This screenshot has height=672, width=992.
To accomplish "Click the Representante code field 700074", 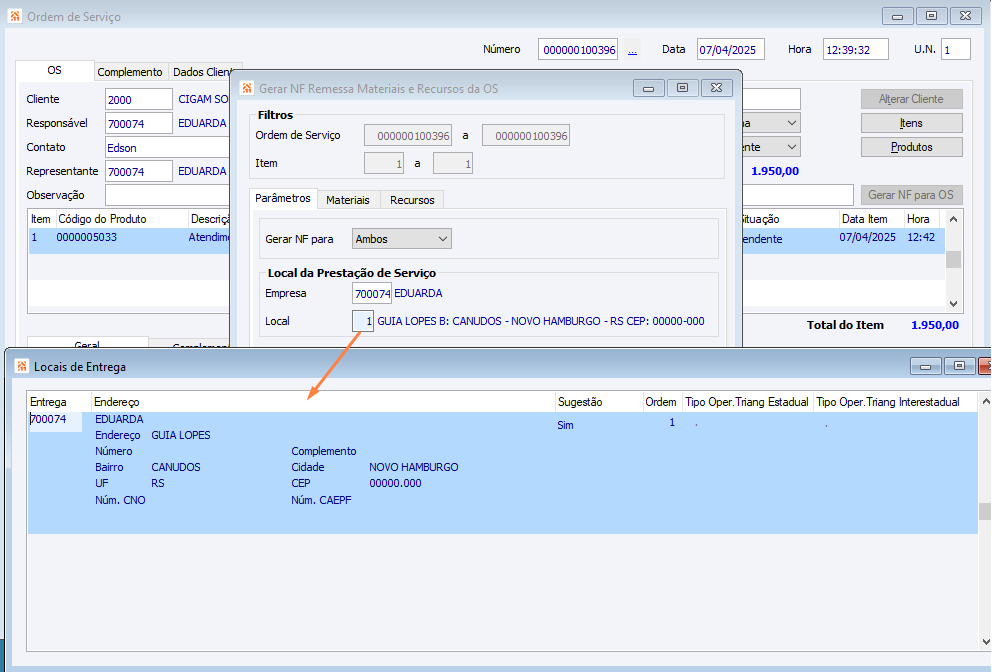I will point(139,171).
